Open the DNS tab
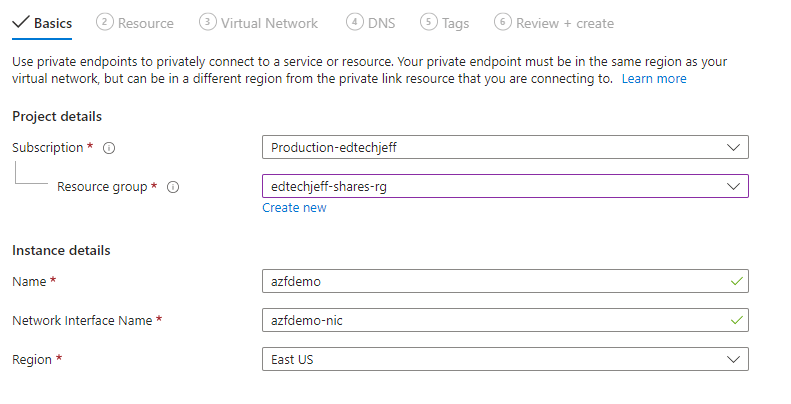 click(x=382, y=23)
